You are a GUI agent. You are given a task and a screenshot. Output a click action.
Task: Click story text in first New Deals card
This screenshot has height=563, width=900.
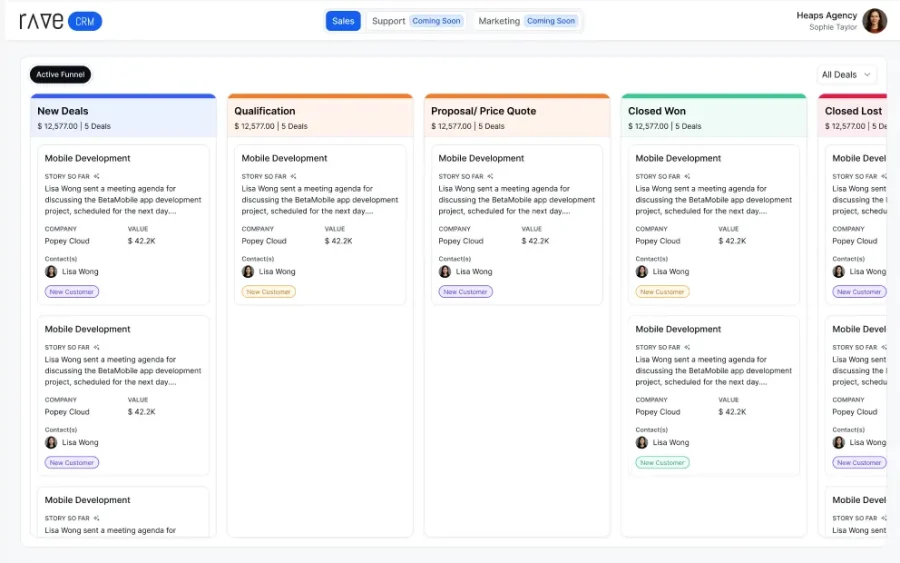123,200
